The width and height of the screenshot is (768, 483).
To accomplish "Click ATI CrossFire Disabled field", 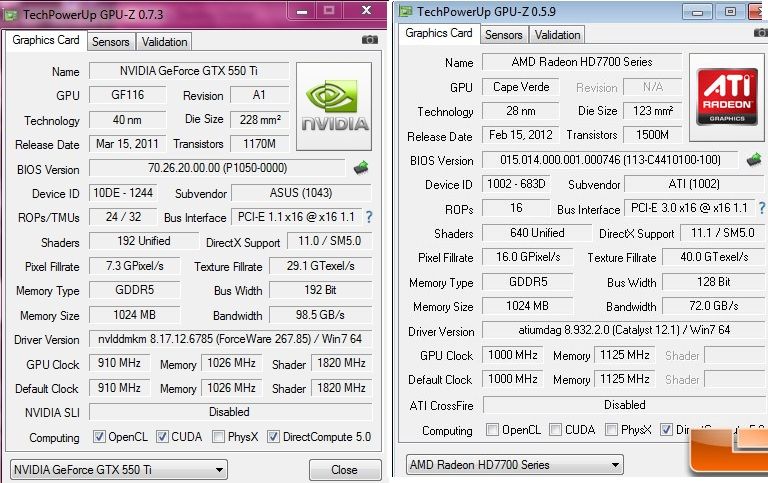I will tap(624, 405).
